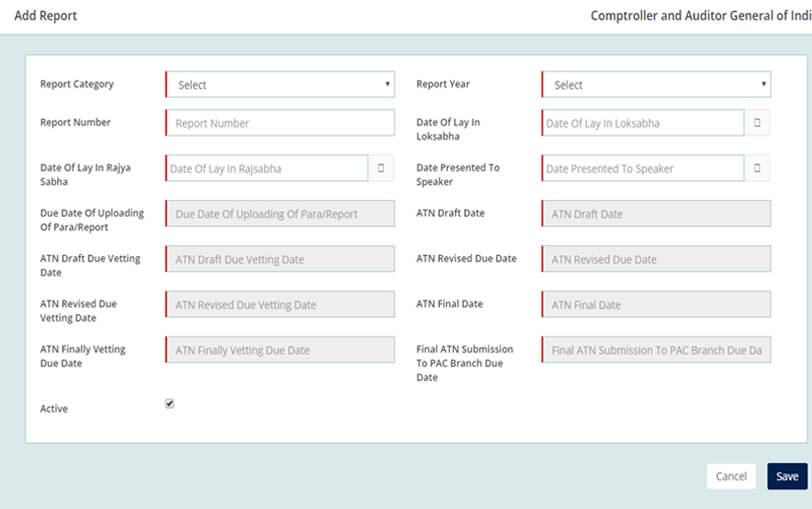This screenshot has width=812, height=509.
Task: Select the ATN Revised Due Vetting Date field
Action: [x=280, y=304]
